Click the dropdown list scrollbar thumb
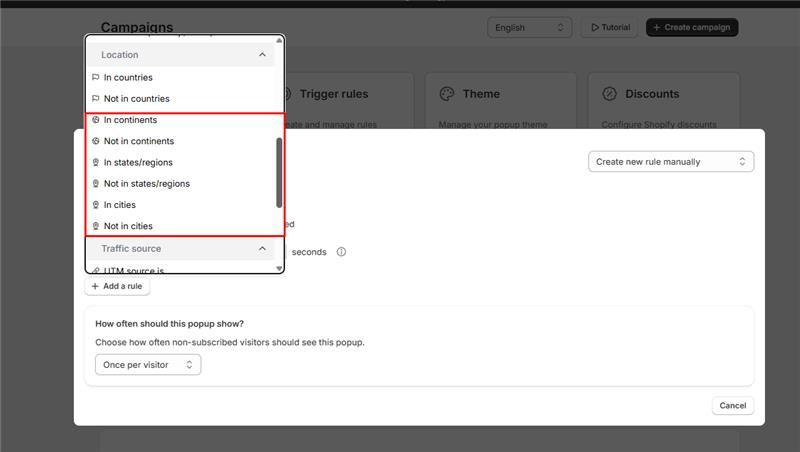Viewport: 800px width, 452px height. pyautogui.click(x=279, y=172)
